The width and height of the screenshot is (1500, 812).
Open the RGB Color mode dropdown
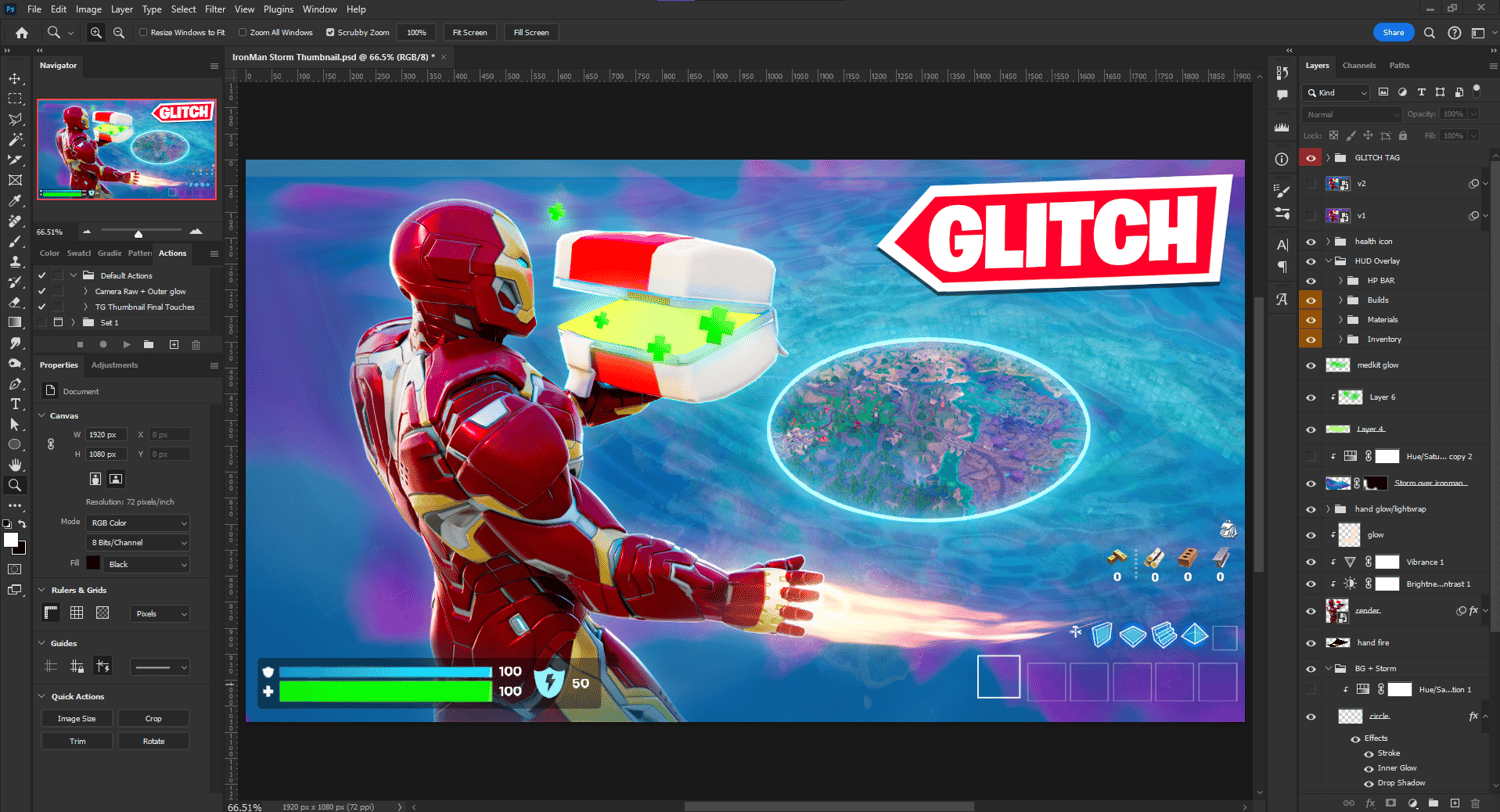coord(138,522)
